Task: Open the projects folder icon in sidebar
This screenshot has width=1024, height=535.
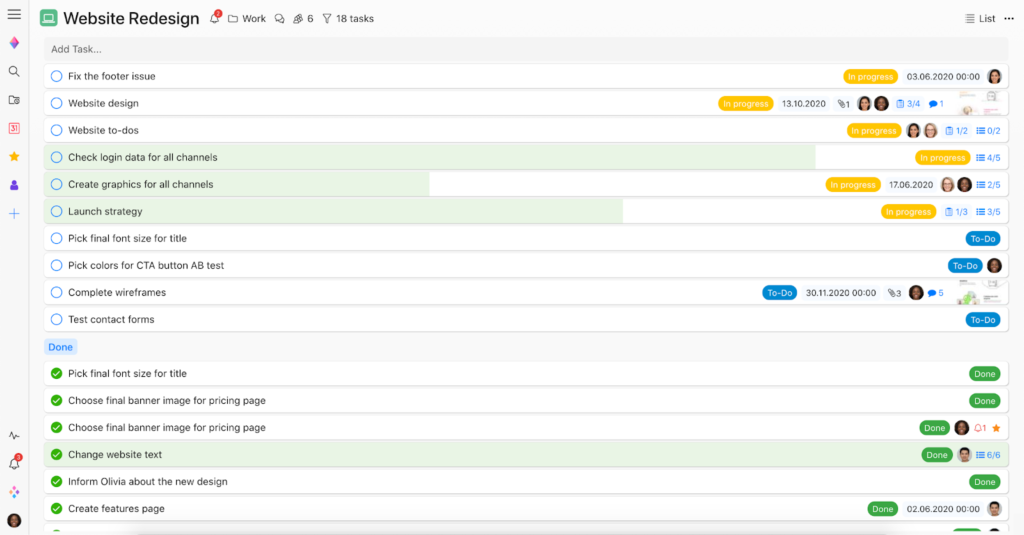Action: point(14,100)
